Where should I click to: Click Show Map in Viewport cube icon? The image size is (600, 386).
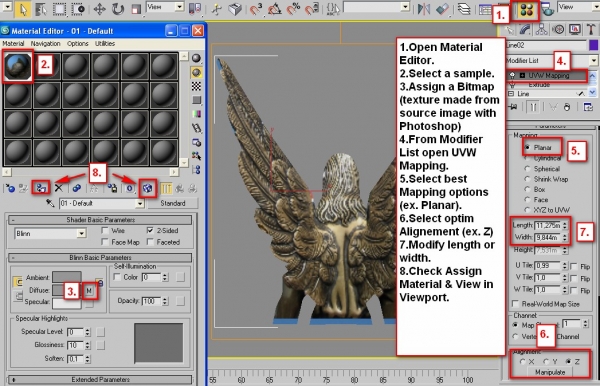pos(148,188)
